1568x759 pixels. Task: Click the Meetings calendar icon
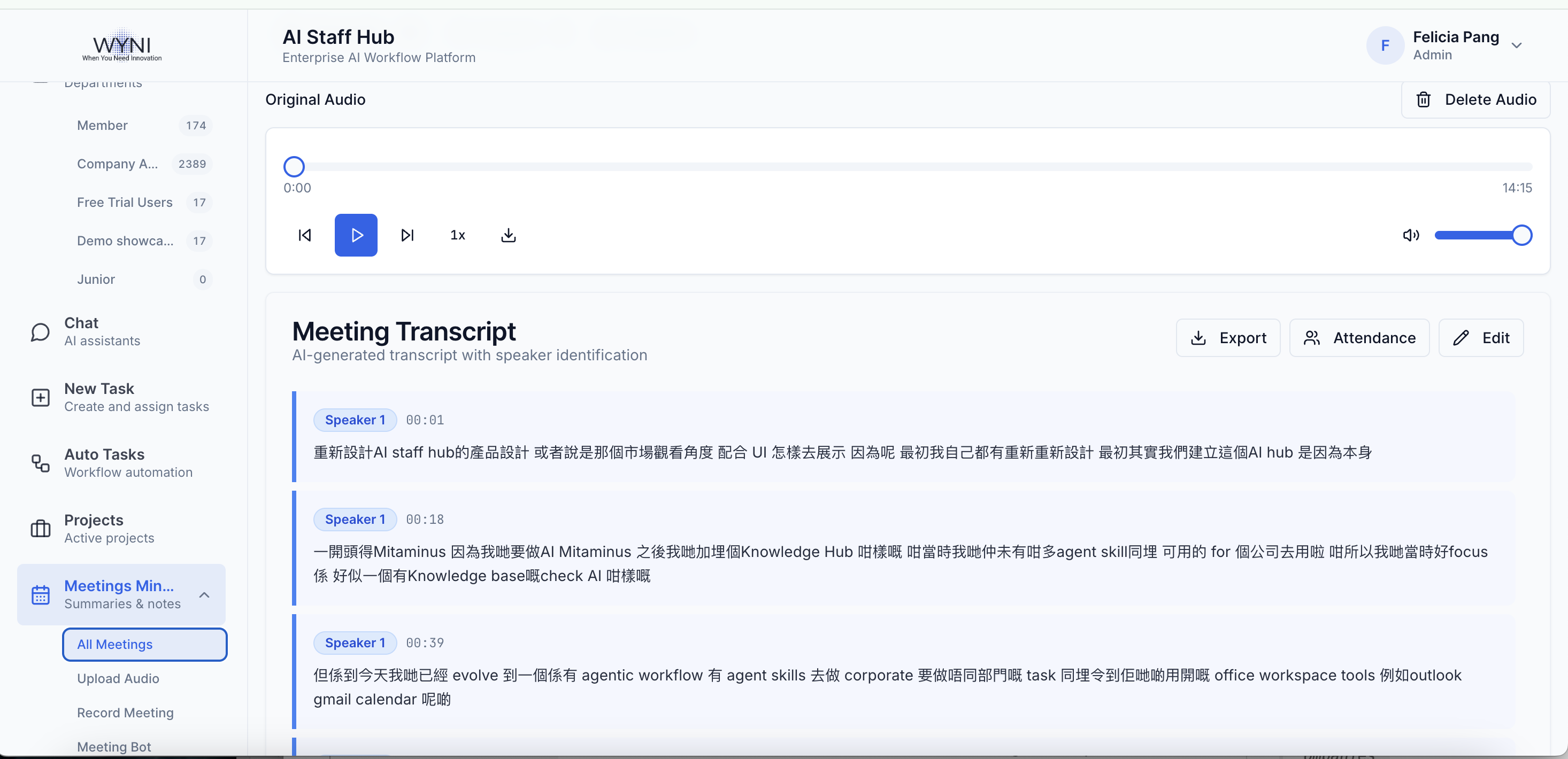40,595
